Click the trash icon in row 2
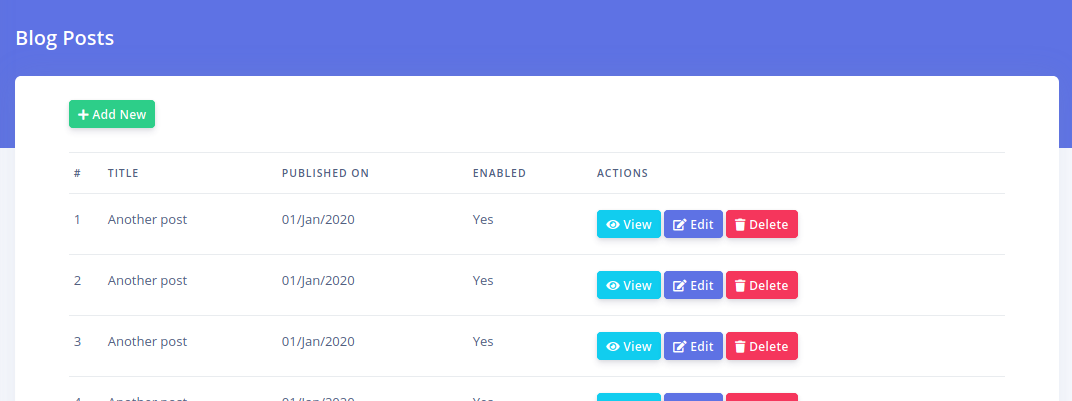The image size is (1072, 401). pos(740,286)
